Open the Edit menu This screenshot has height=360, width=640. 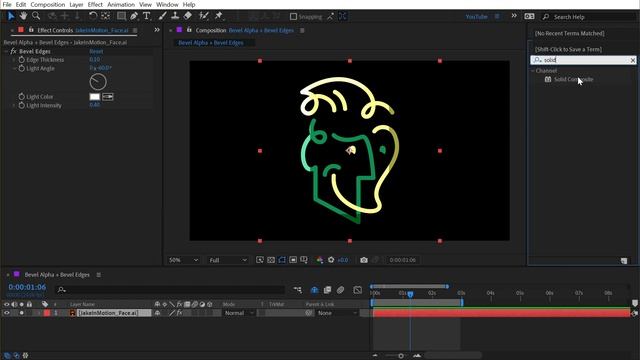tap(21, 4)
